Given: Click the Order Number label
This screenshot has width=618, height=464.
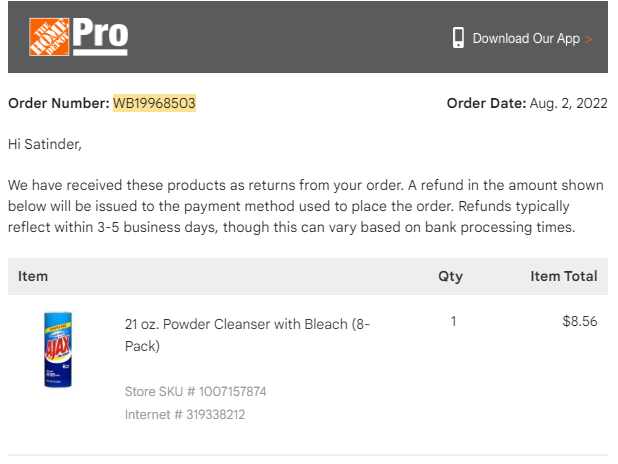Looking at the screenshot, I should (x=59, y=103).
